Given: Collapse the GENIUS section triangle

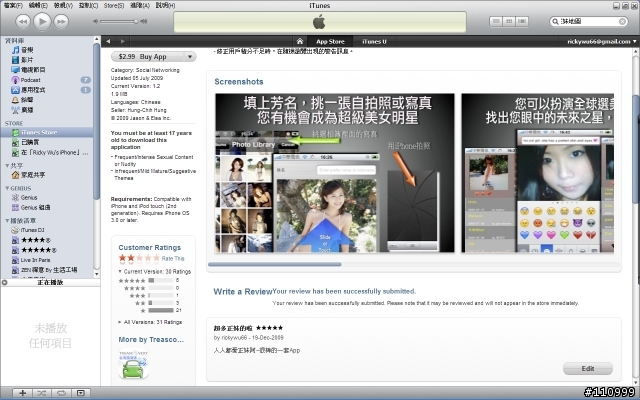Looking at the screenshot, I should pos(7,188).
